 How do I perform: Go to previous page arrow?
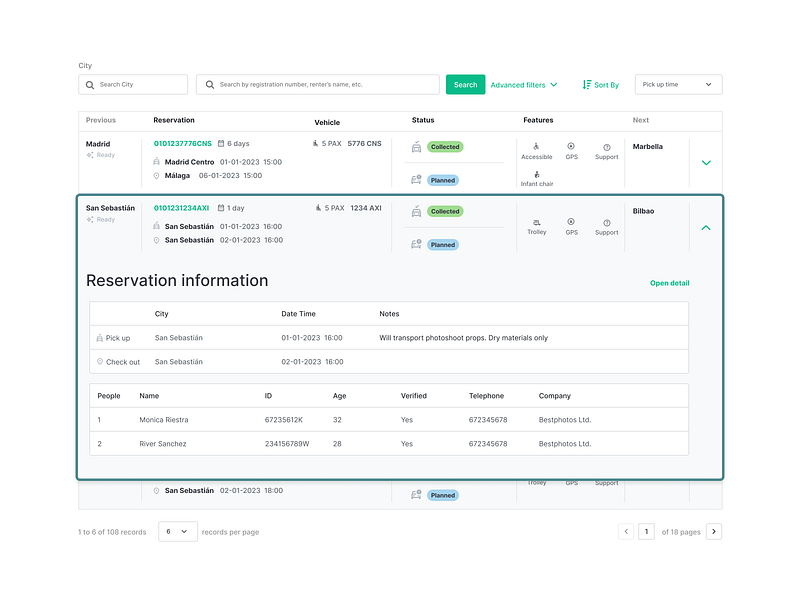(x=626, y=532)
